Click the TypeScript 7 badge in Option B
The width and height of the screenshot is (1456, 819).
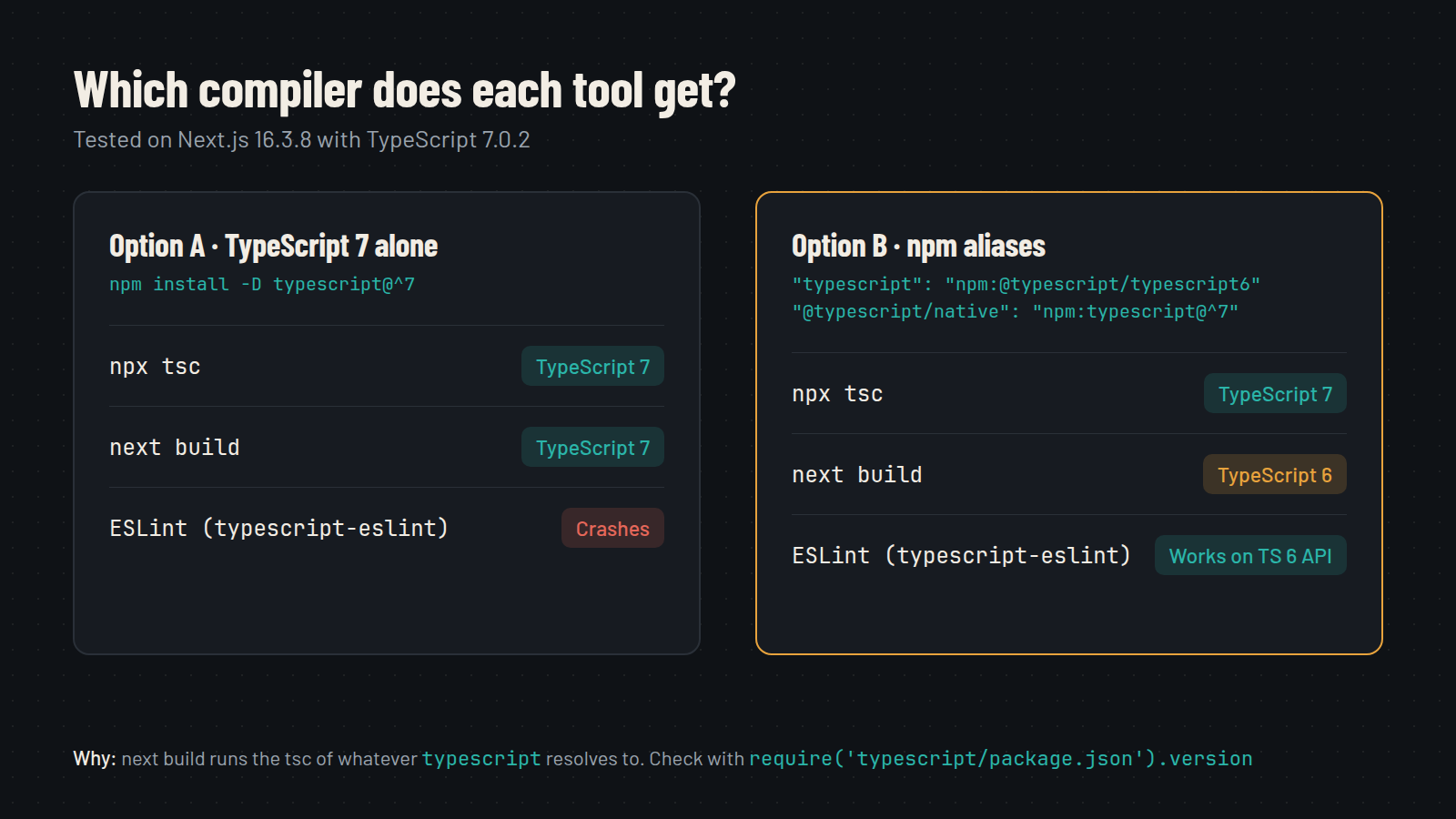pos(1275,393)
